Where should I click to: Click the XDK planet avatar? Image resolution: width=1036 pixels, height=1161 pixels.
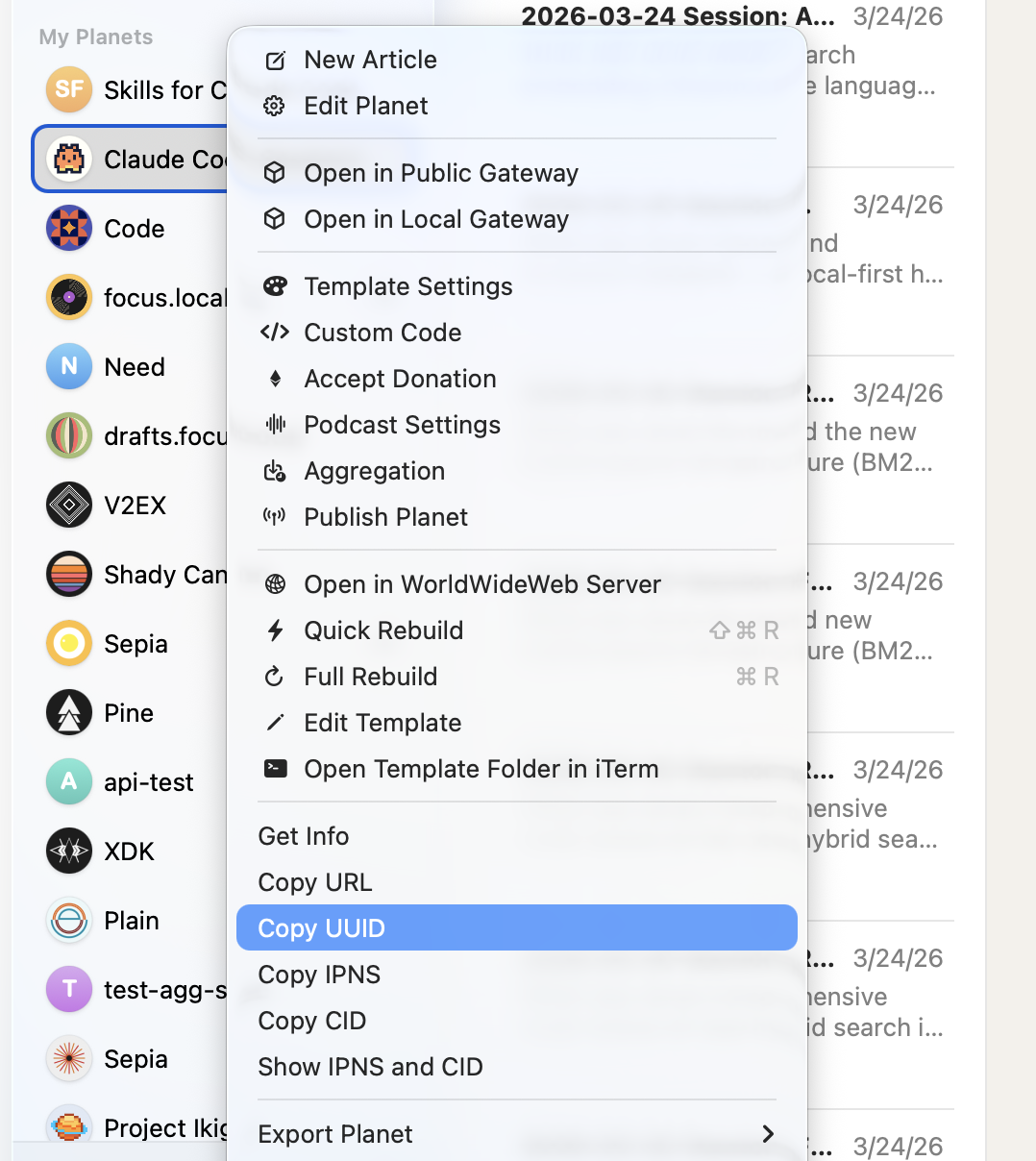pyautogui.click(x=69, y=852)
